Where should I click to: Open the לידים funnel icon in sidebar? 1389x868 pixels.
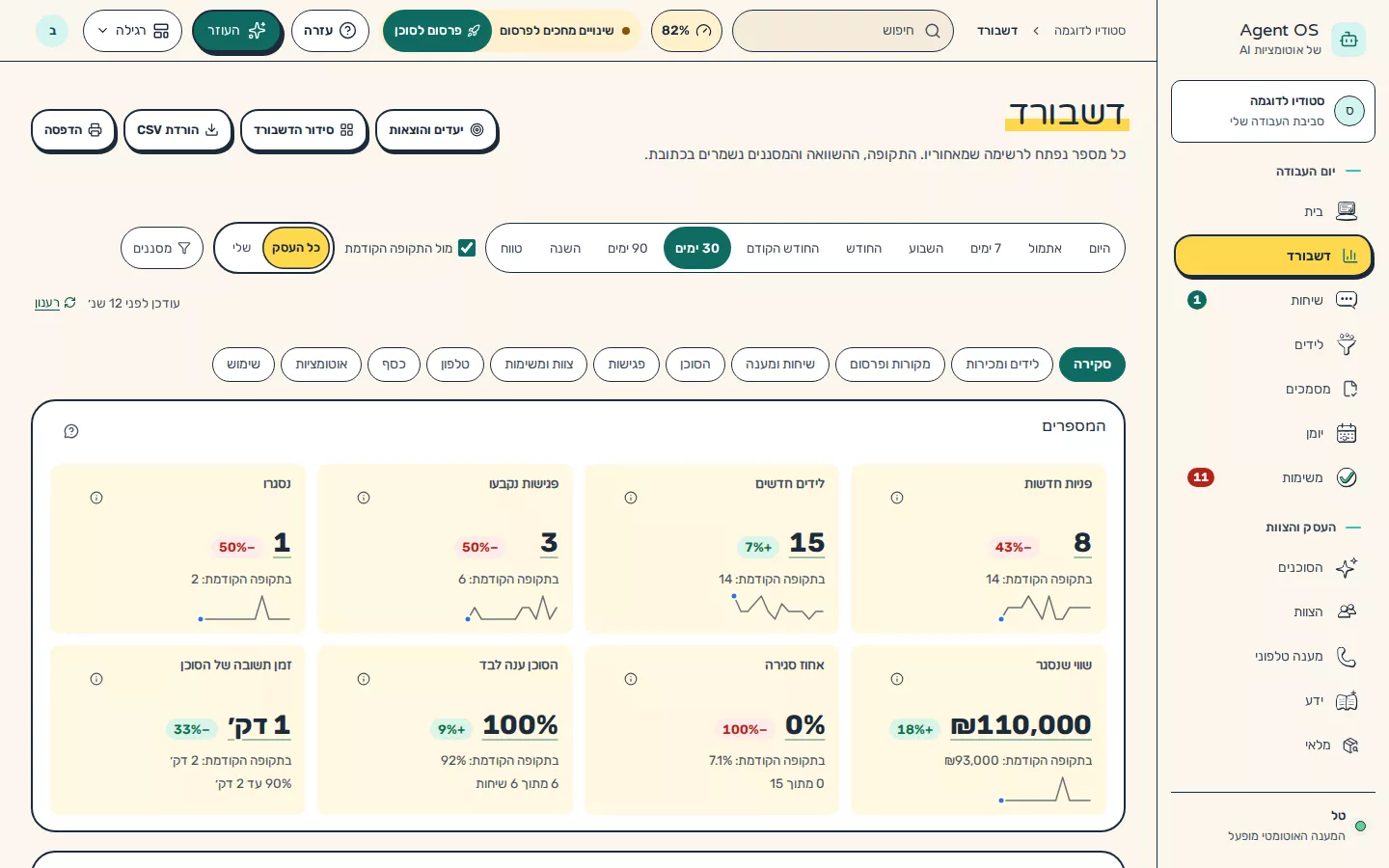1347,344
